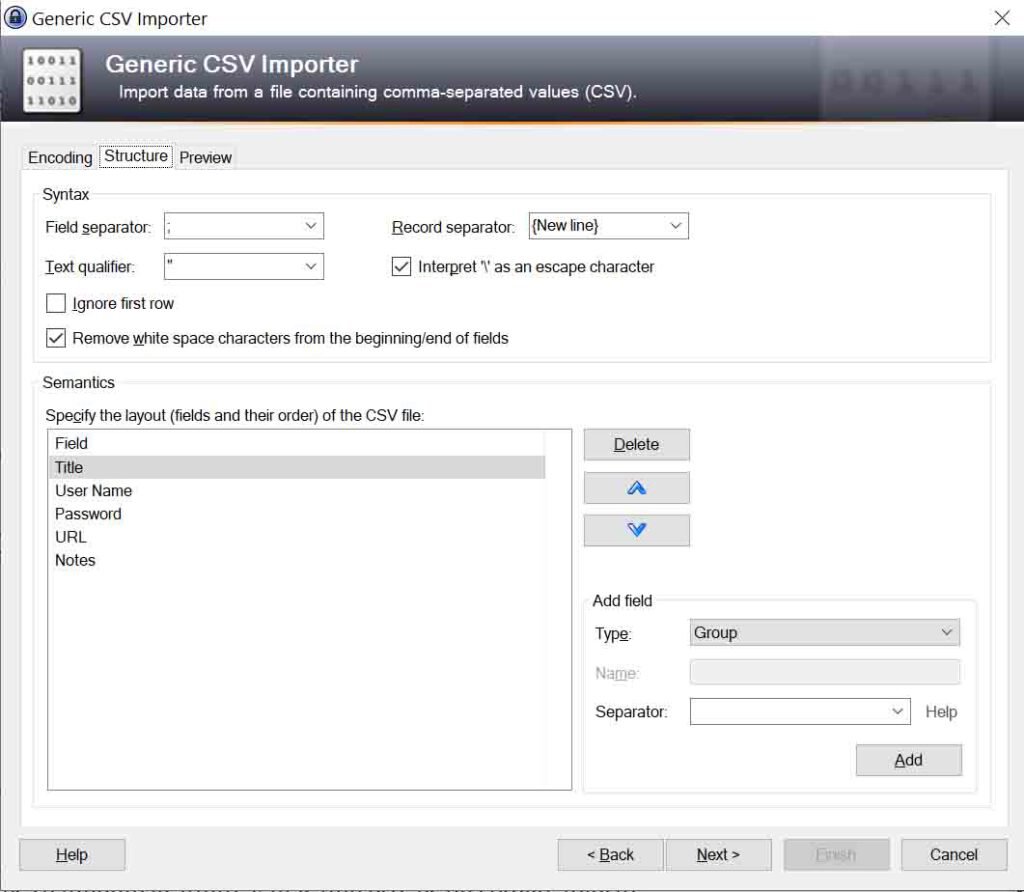The width and height of the screenshot is (1024, 892).
Task: Uncheck Remove white space characters option
Action: [56, 338]
